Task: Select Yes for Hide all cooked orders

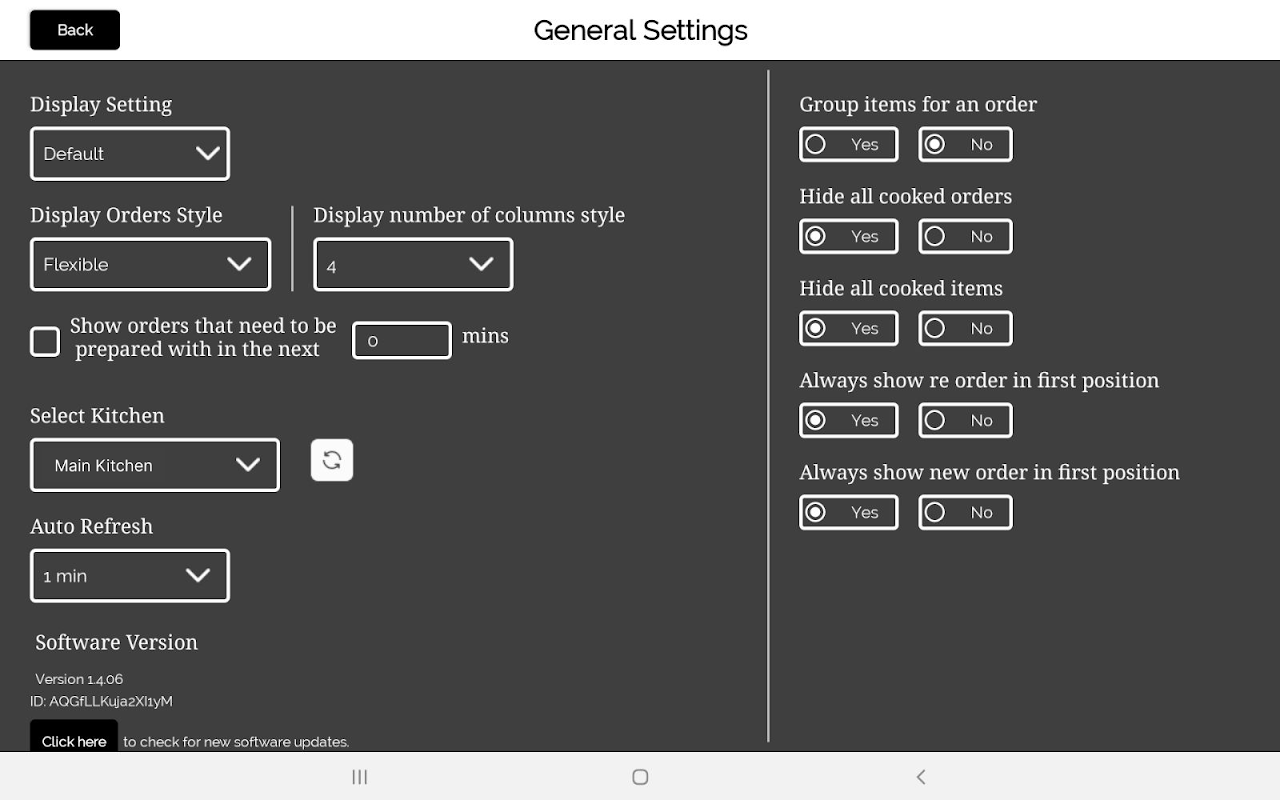Action: [848, 236]
